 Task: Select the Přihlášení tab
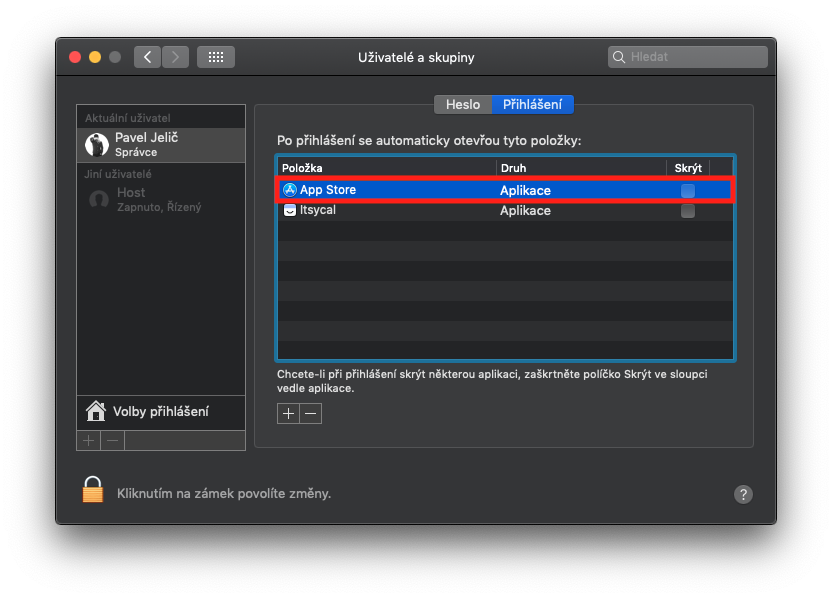[532, 104]
